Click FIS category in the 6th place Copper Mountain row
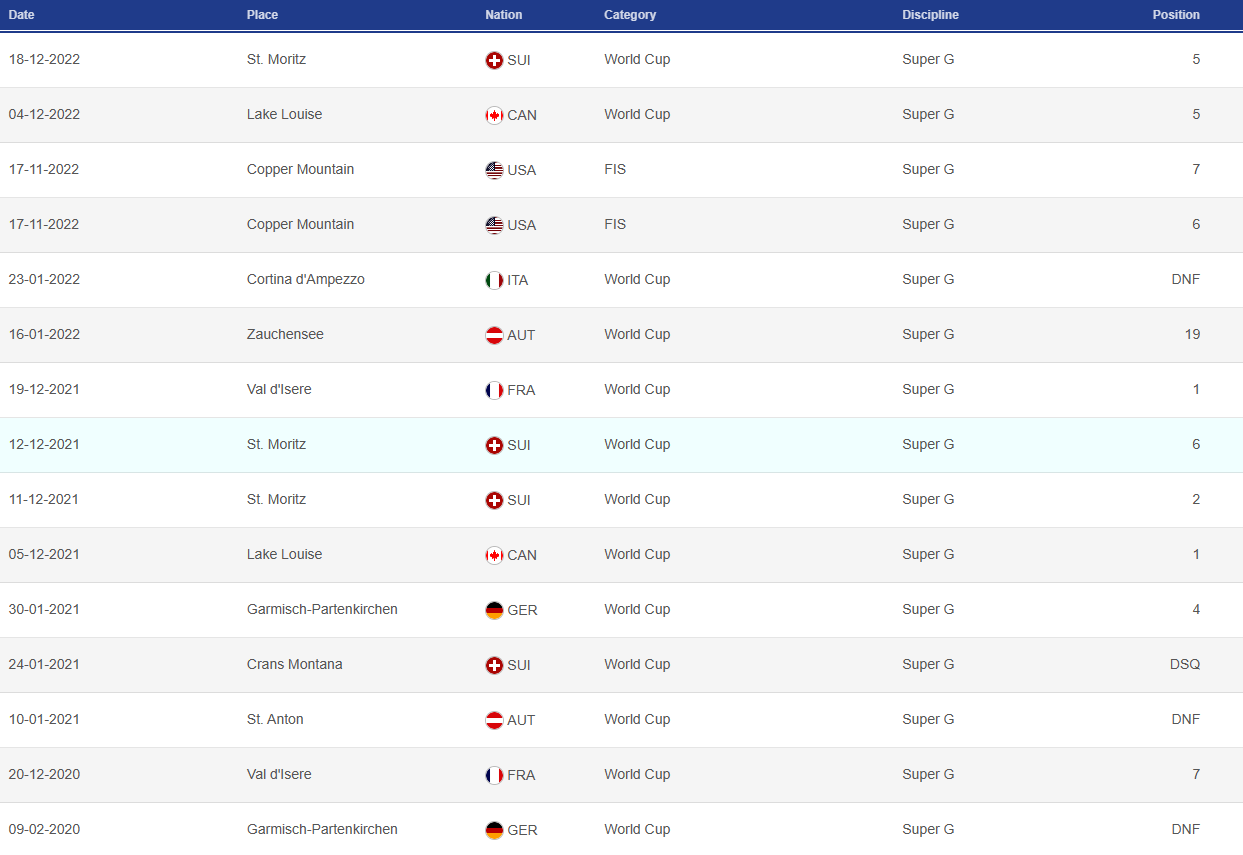The width and height of the screenshot is (1243, 855). (615, 224)
